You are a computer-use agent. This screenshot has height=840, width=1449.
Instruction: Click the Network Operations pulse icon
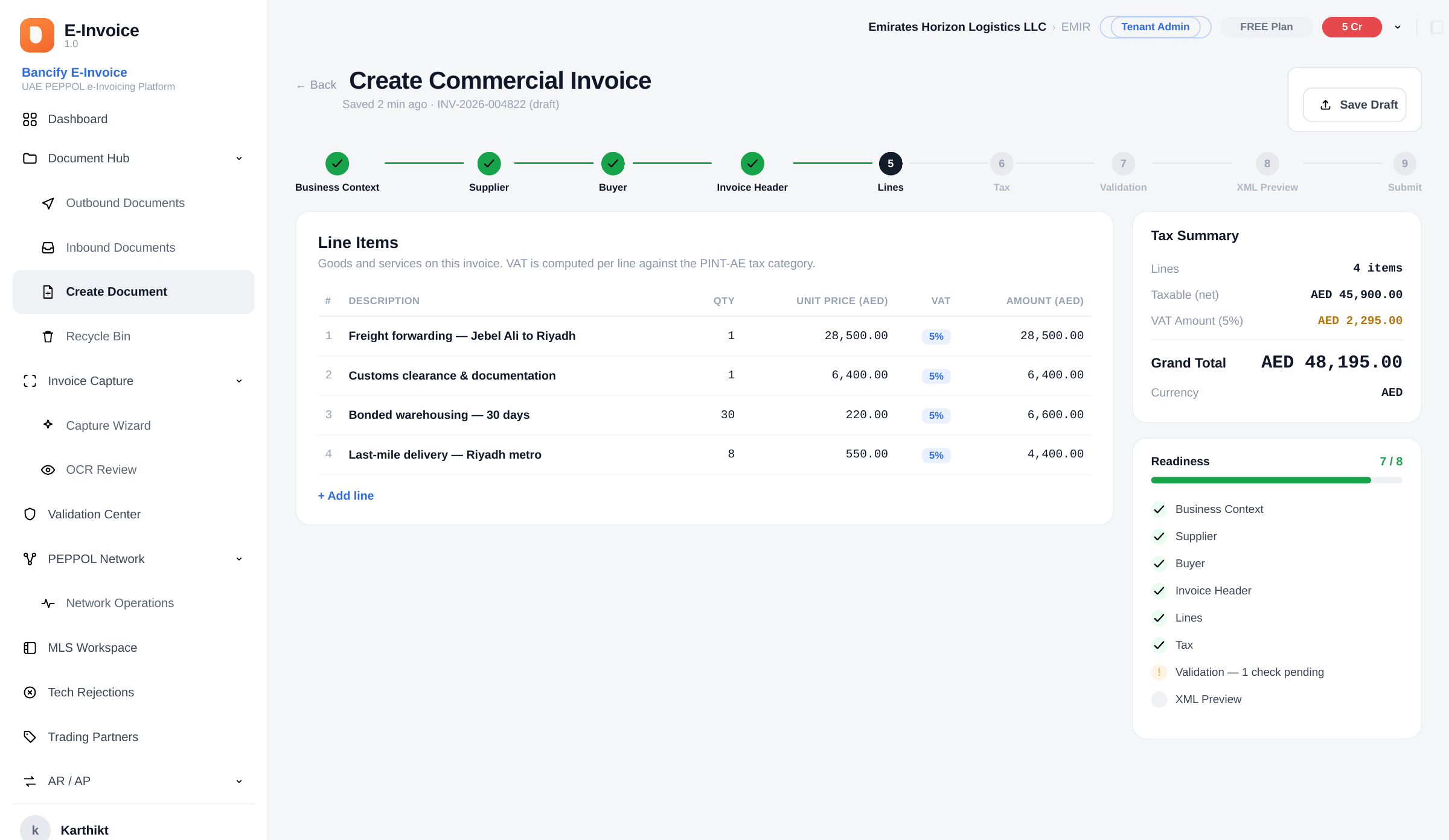48,603
